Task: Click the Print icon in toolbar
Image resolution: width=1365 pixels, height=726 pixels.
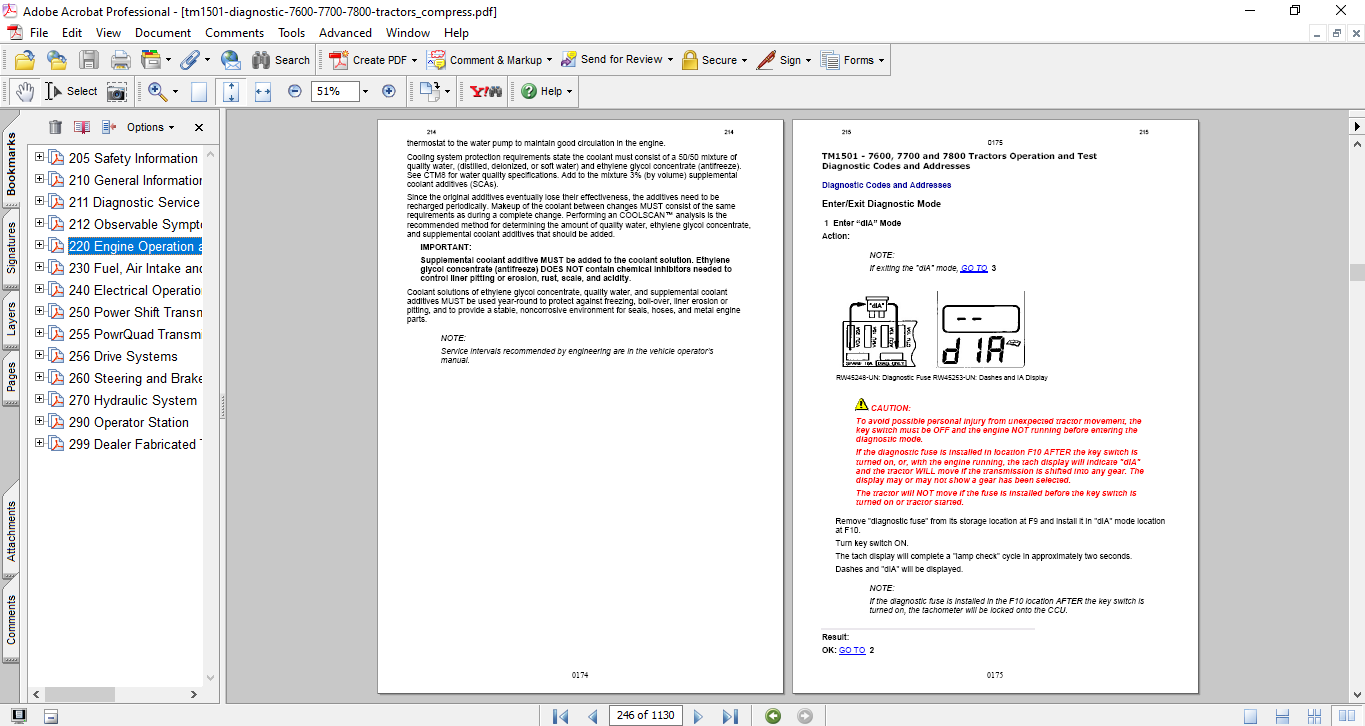Action: (121, 60)
